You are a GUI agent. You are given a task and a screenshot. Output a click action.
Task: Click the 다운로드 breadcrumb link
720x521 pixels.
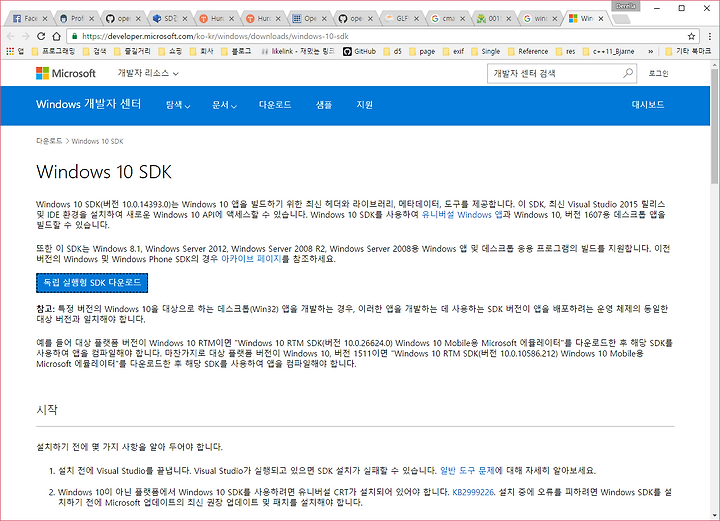[49, 141]
